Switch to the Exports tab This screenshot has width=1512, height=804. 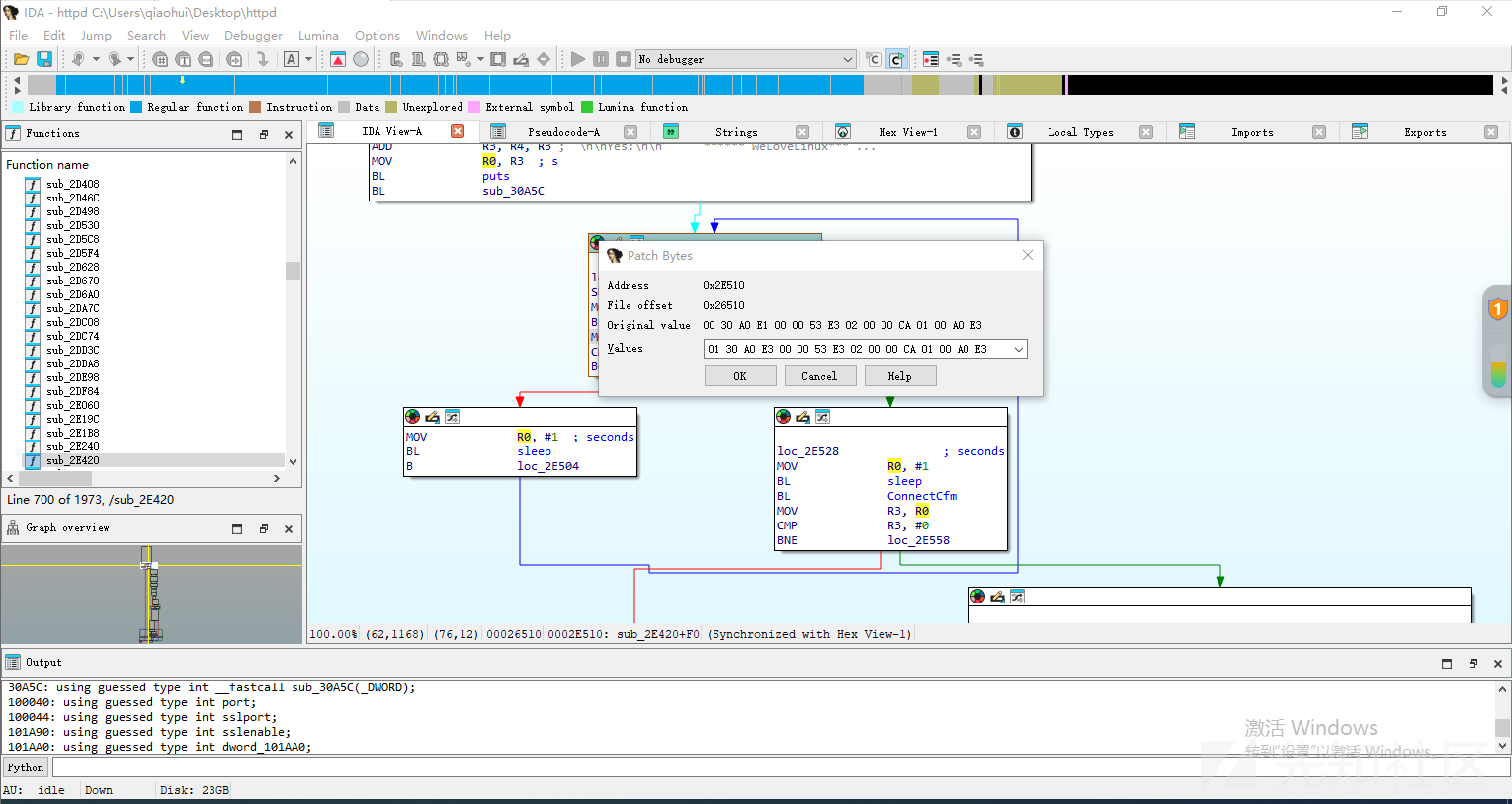tap(1425, 132)
